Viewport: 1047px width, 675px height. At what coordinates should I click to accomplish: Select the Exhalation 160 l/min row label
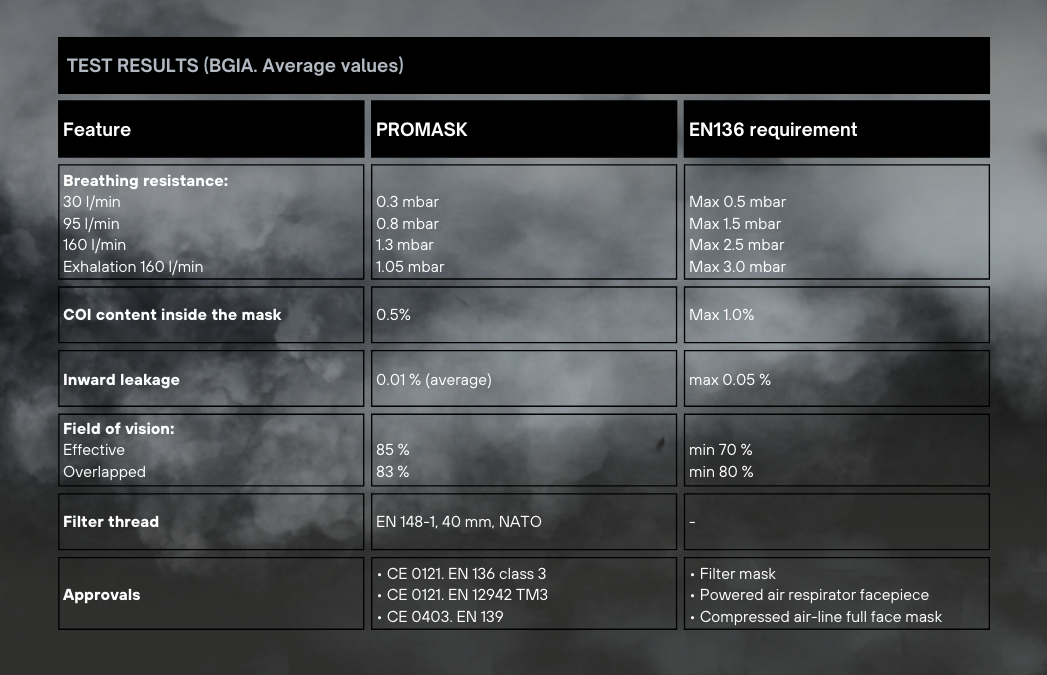[x=133, y=267]
